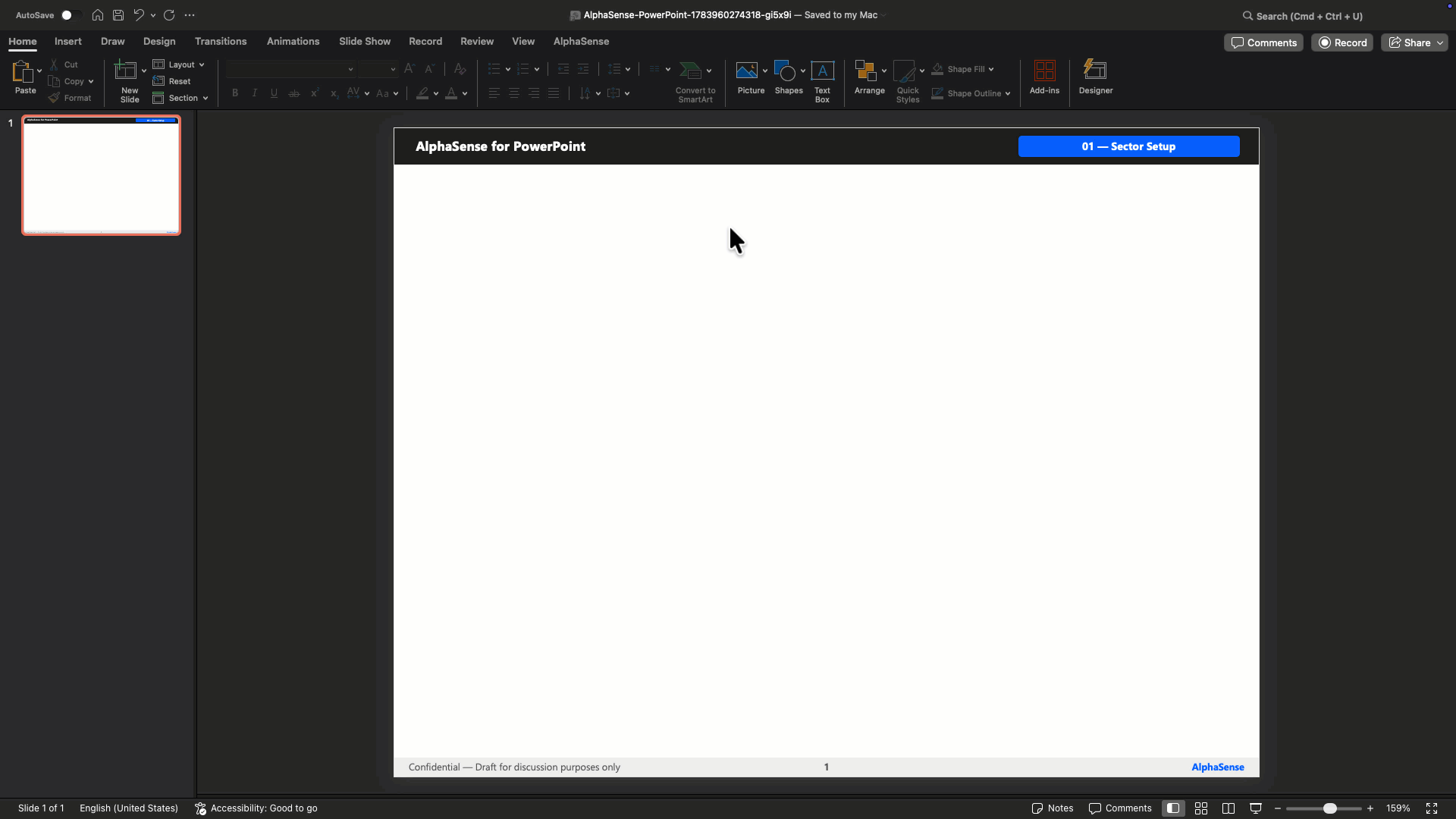Start Slide Show from status bar icon
This screenshot has height=819, width=1456.
coord(1256,808)
